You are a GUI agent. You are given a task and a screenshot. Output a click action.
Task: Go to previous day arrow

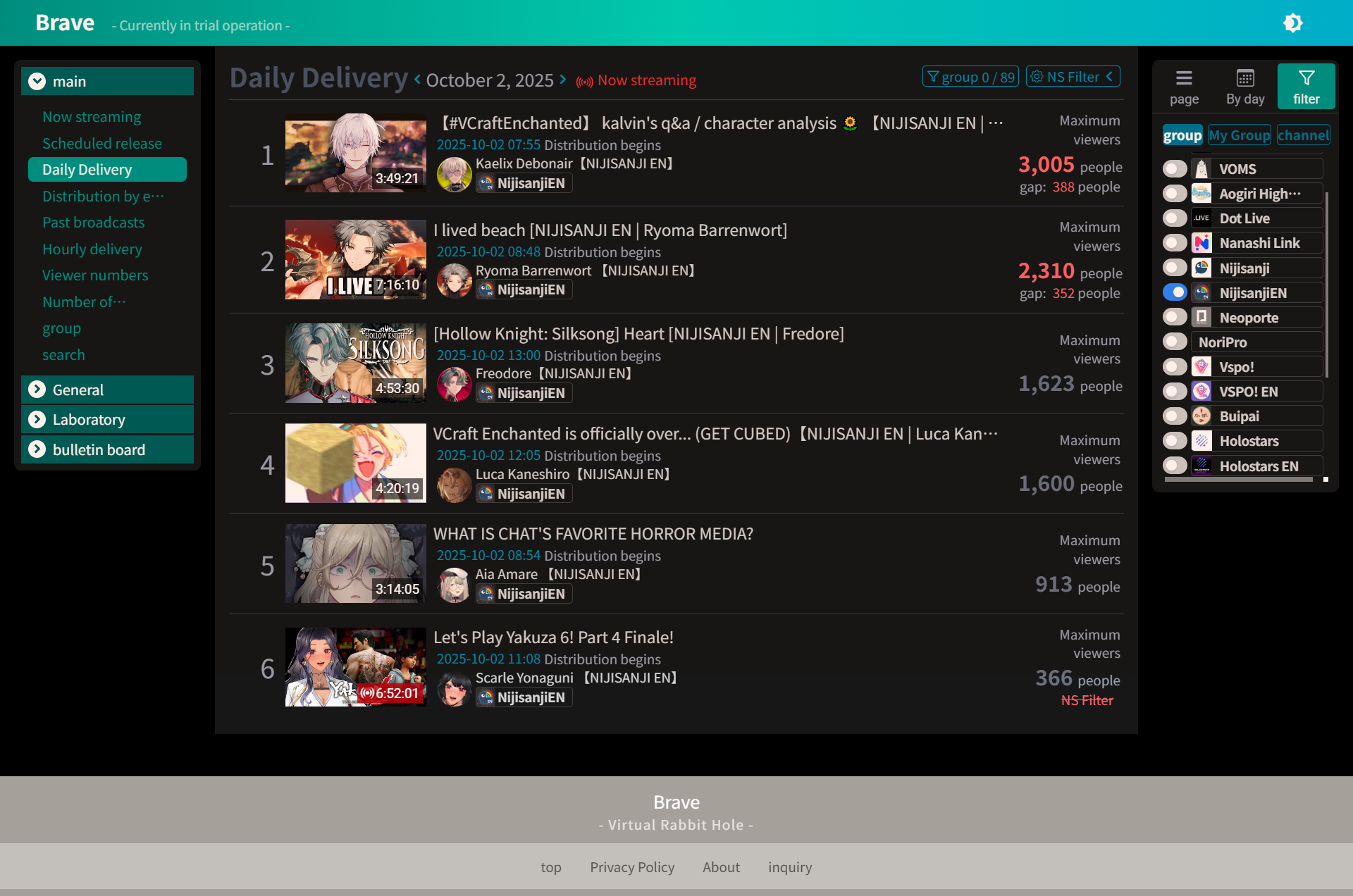coord(417,80)
